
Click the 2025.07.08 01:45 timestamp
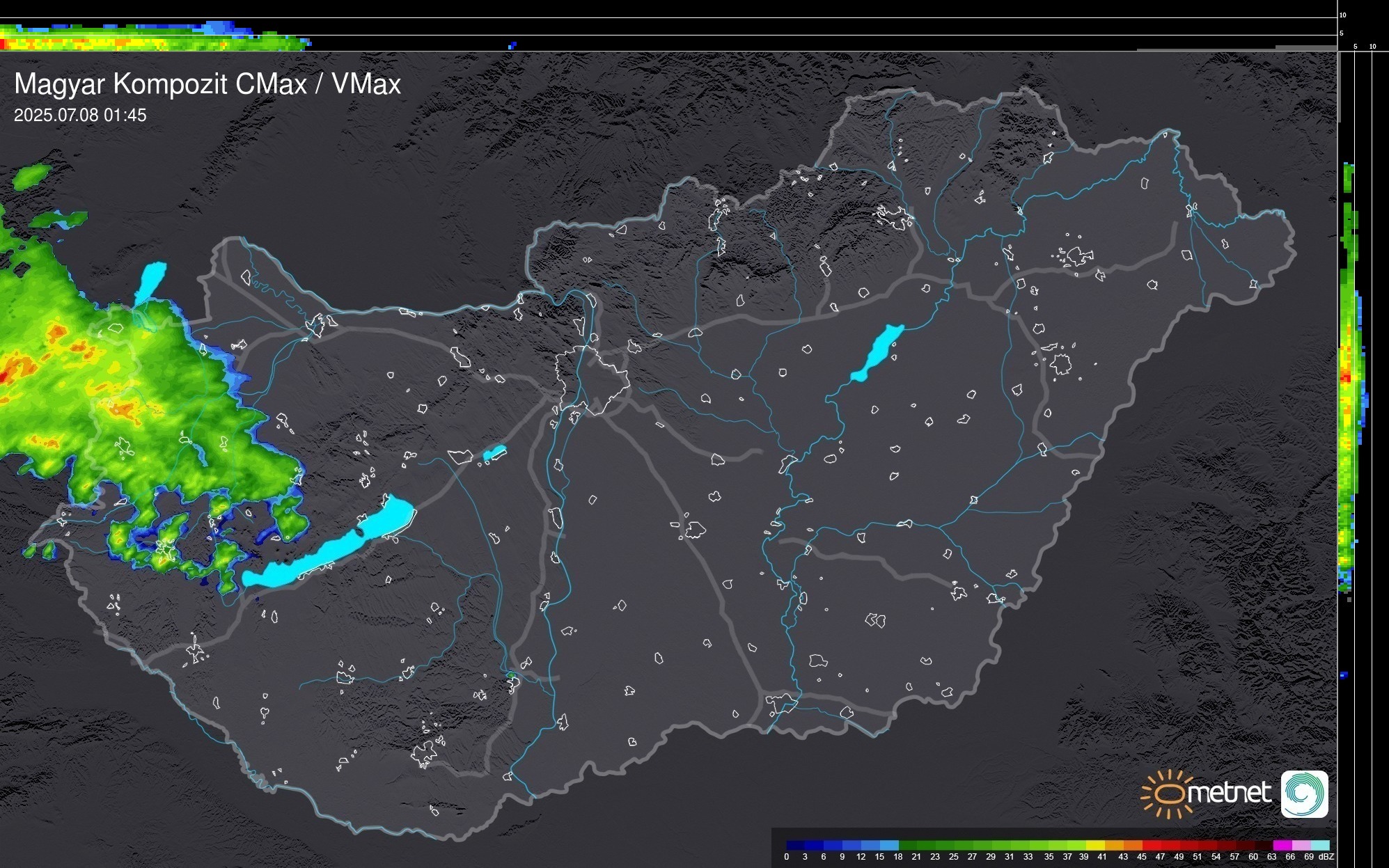point(80,115)
